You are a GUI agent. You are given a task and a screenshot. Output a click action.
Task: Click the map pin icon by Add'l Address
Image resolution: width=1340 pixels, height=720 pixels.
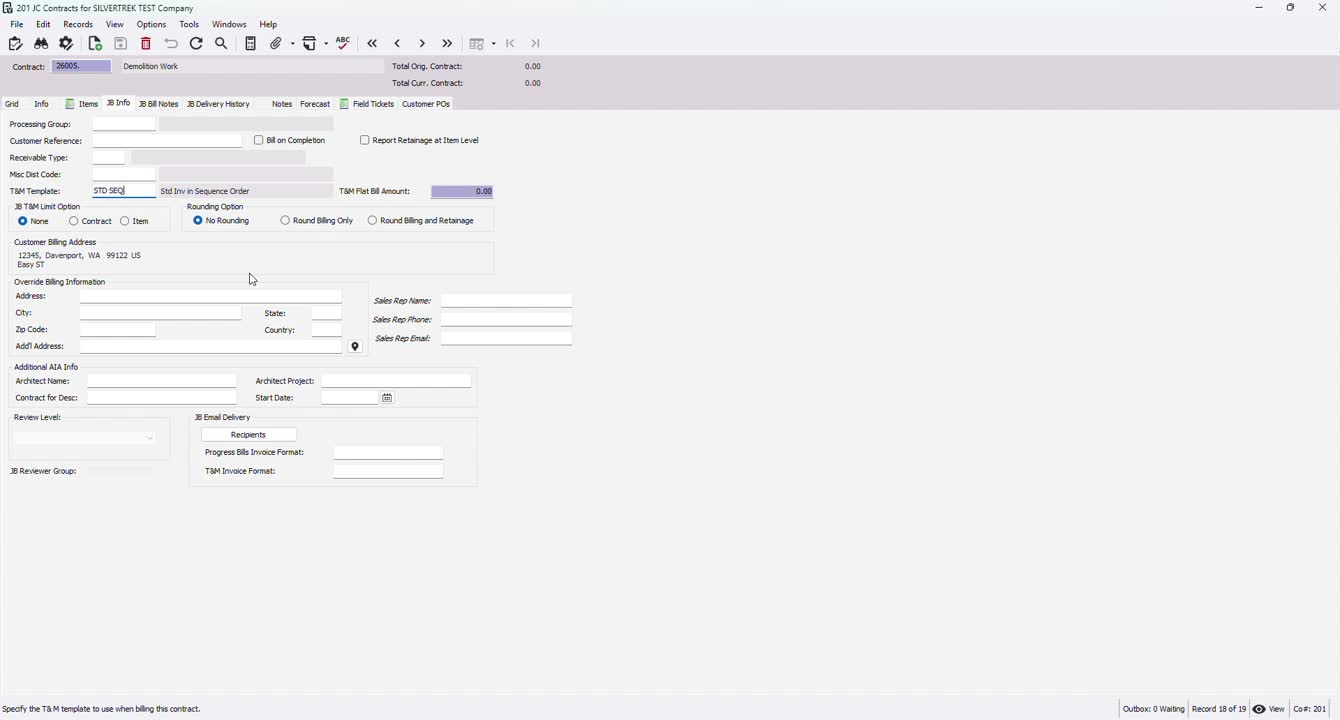(355, 347)
